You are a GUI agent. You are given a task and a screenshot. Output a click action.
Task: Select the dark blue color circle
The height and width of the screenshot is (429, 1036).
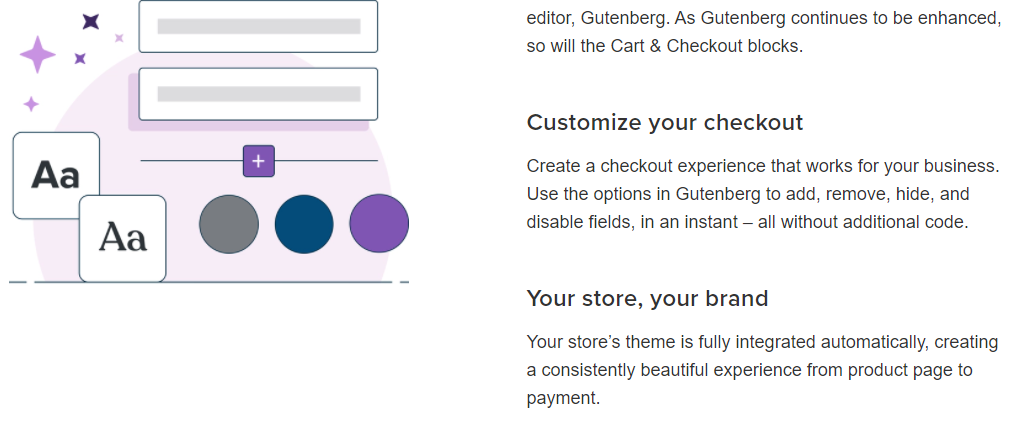304,224
